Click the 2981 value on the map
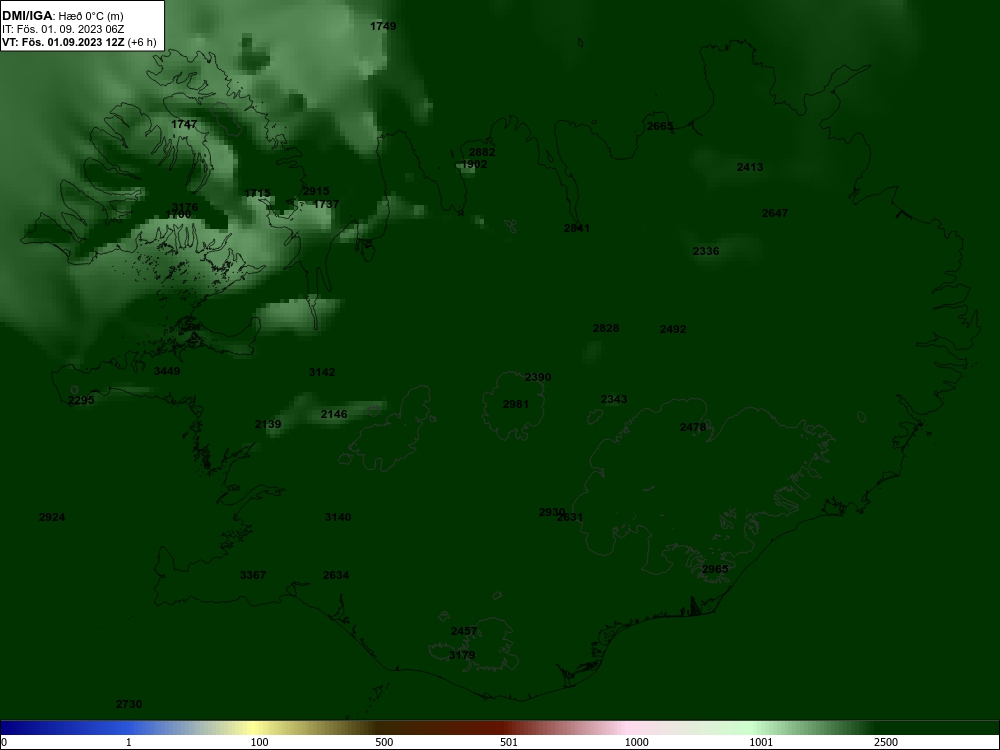1000x750 pixels. click(516, 404)
